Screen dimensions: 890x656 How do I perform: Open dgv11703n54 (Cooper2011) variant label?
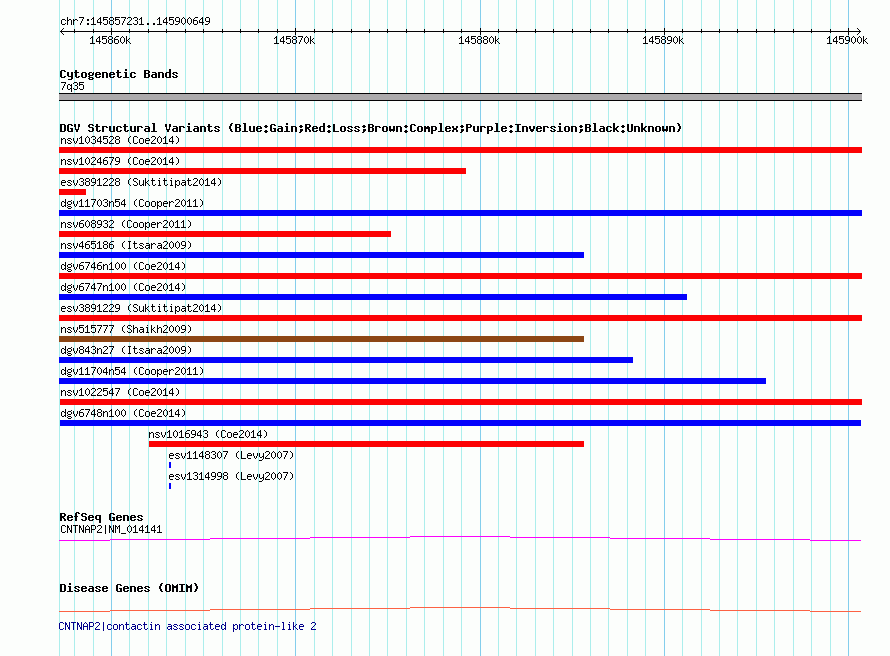[x=132, y=203]
